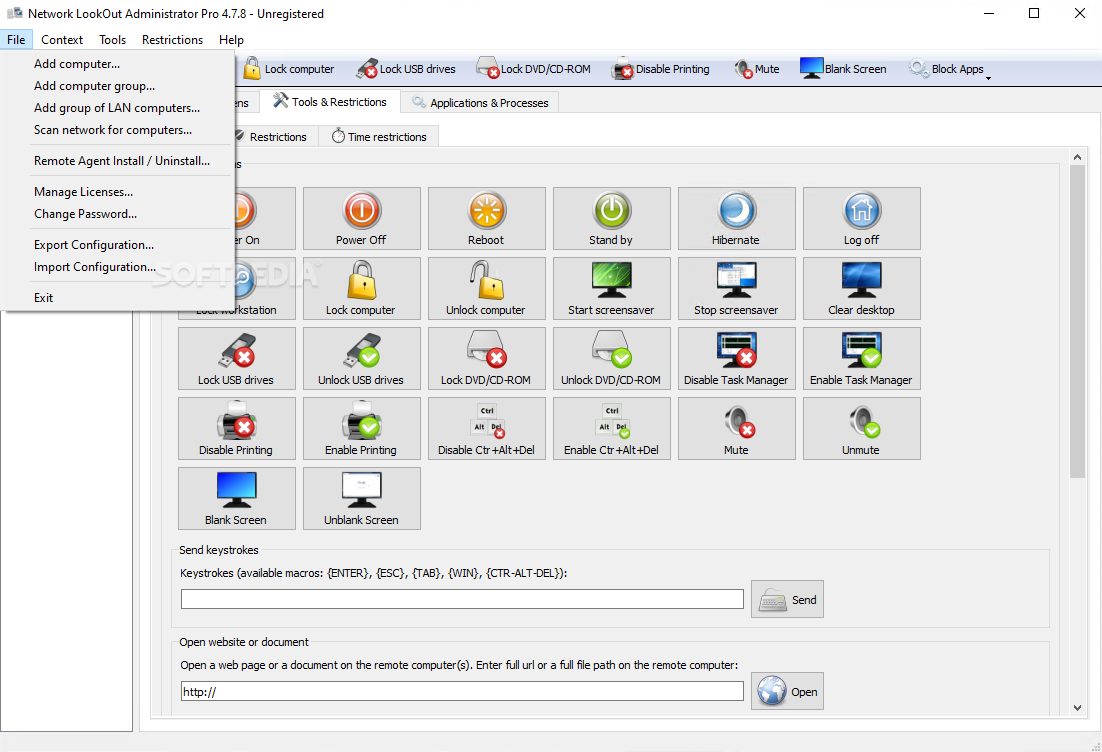Choose Change Password... menu entry
Image resolution: width=1102 pixels, height=752 pixels.
(117, 214)
